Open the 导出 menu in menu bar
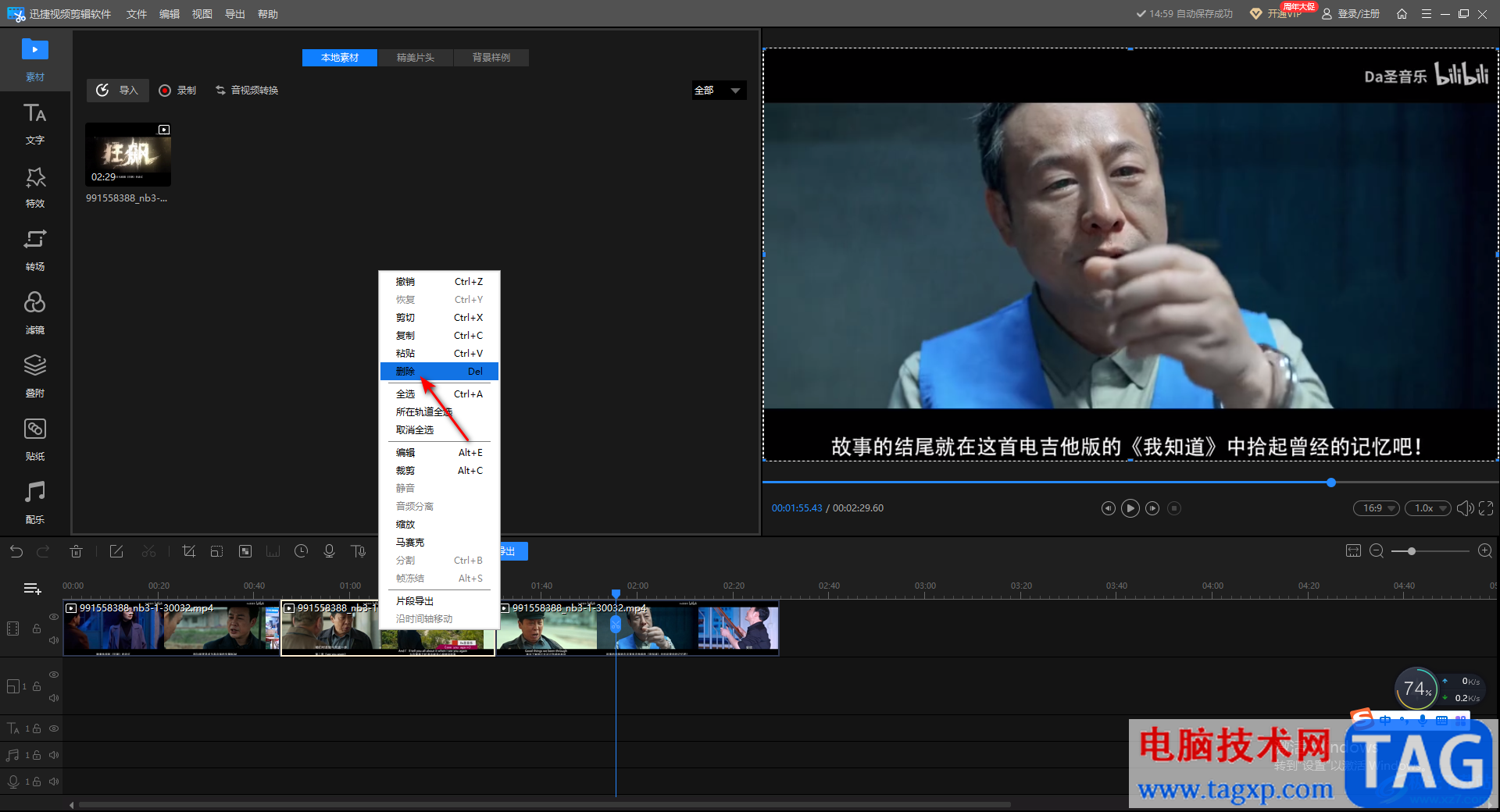Image resolution: width=1500 pixels, height=812 pixels. pos(235,14)
